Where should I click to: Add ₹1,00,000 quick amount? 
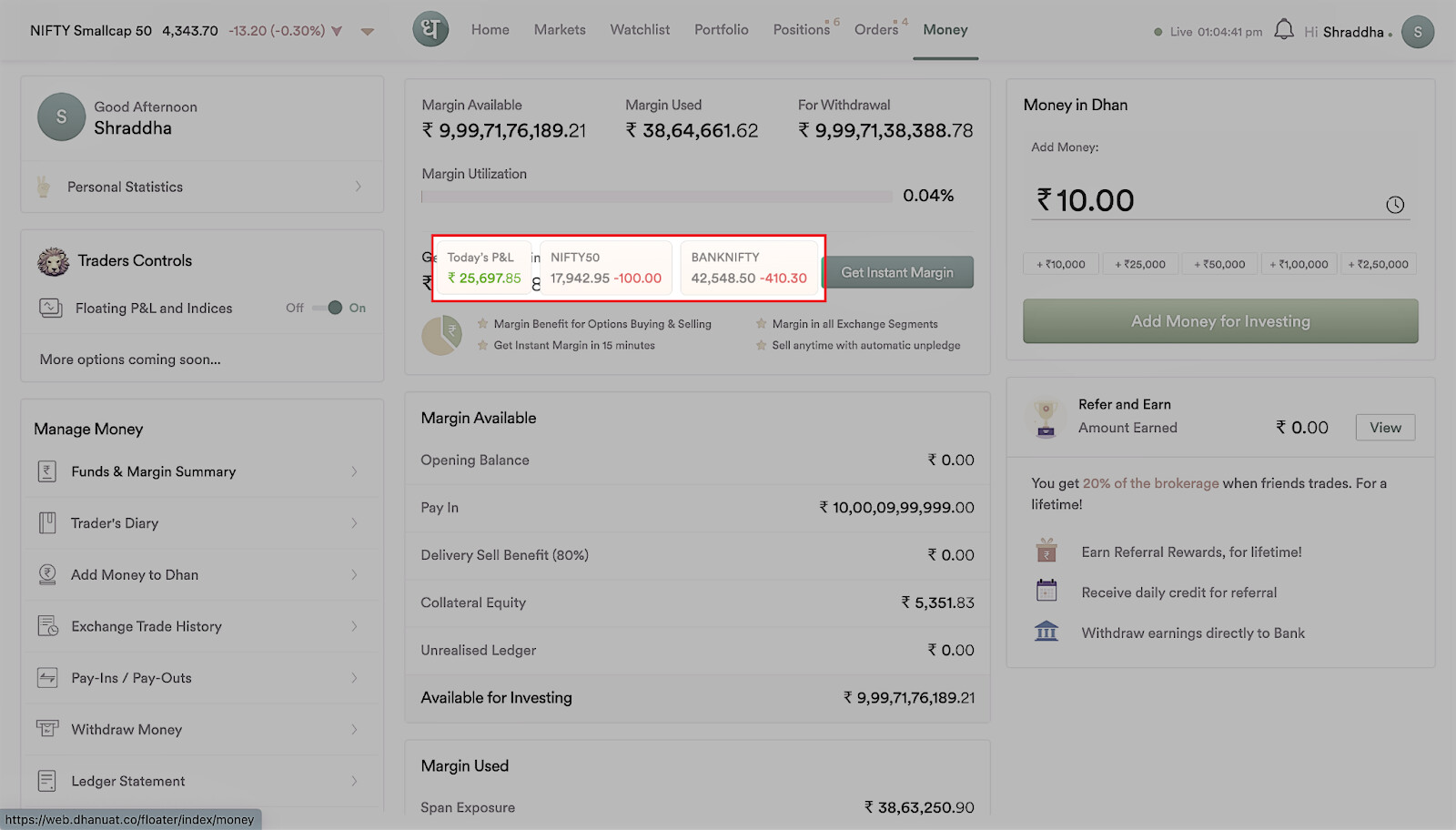pos(1299,264)
